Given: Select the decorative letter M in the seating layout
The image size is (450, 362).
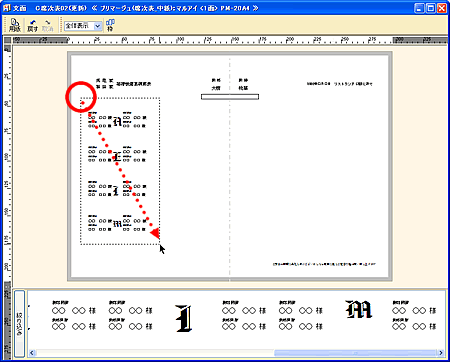Looking at the screenshot, I should pos(117,224).
